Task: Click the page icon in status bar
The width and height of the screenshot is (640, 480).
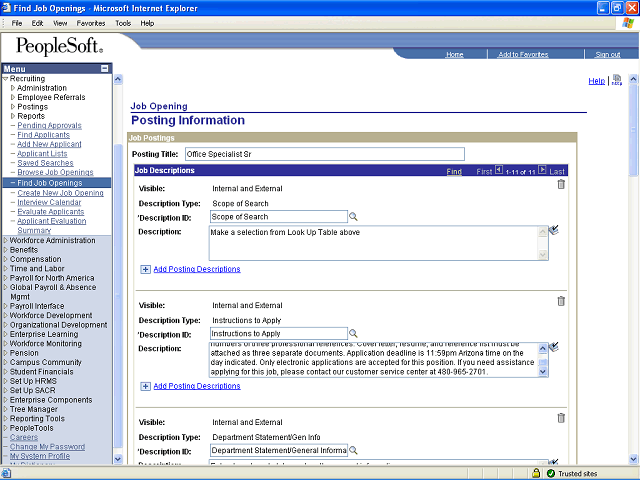Action: pos(6,473)
